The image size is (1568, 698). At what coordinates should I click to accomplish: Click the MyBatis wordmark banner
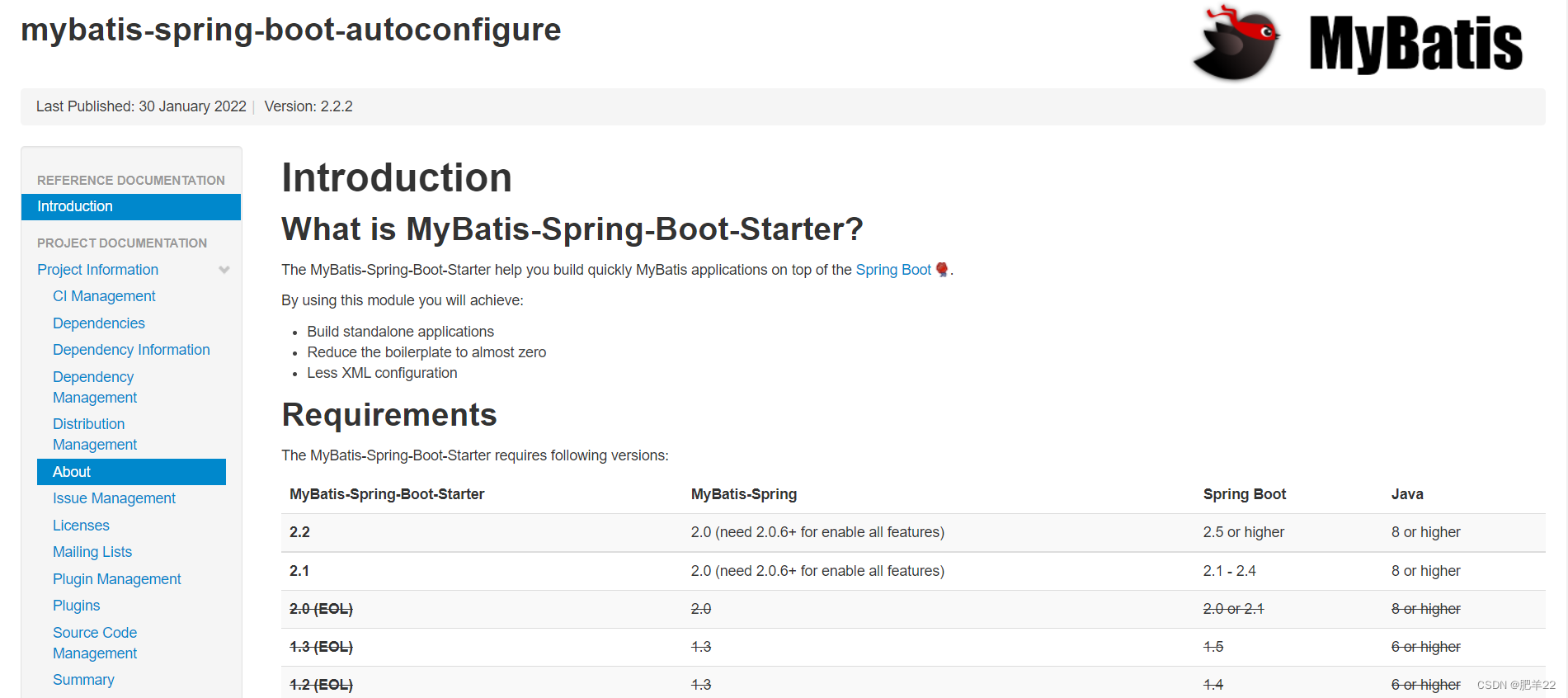tap(1415, 45)
